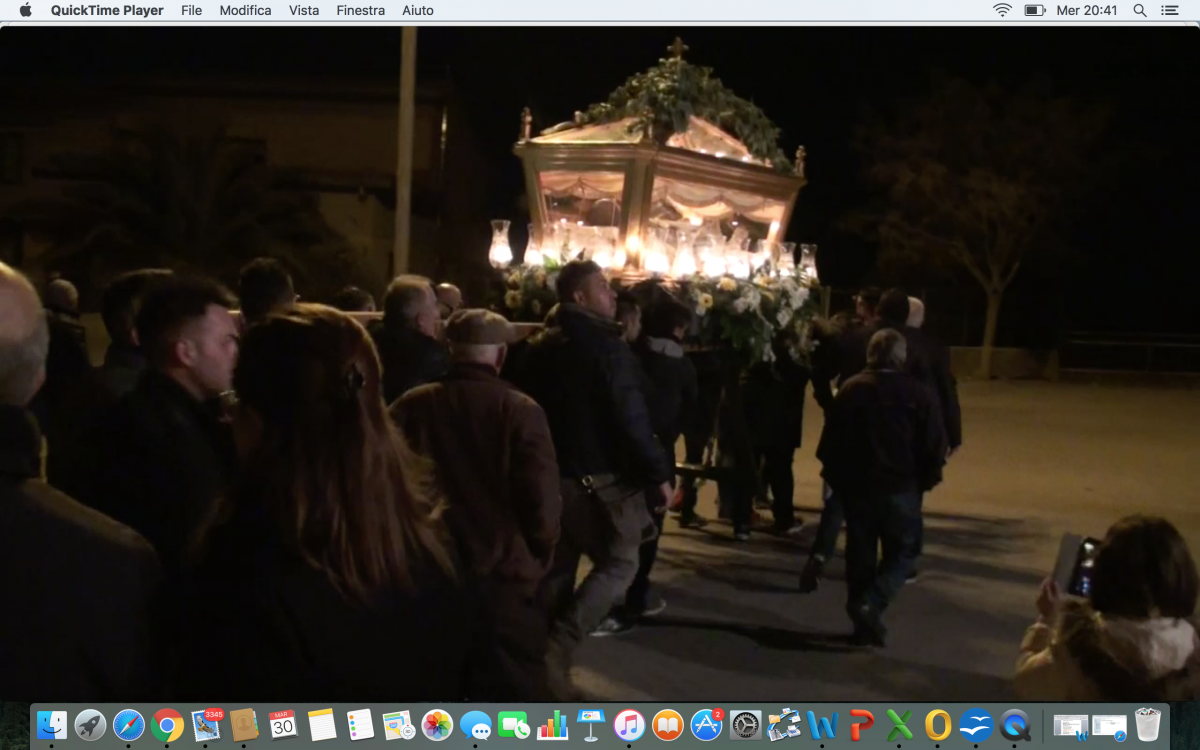Open the Modifica menu

245,10
